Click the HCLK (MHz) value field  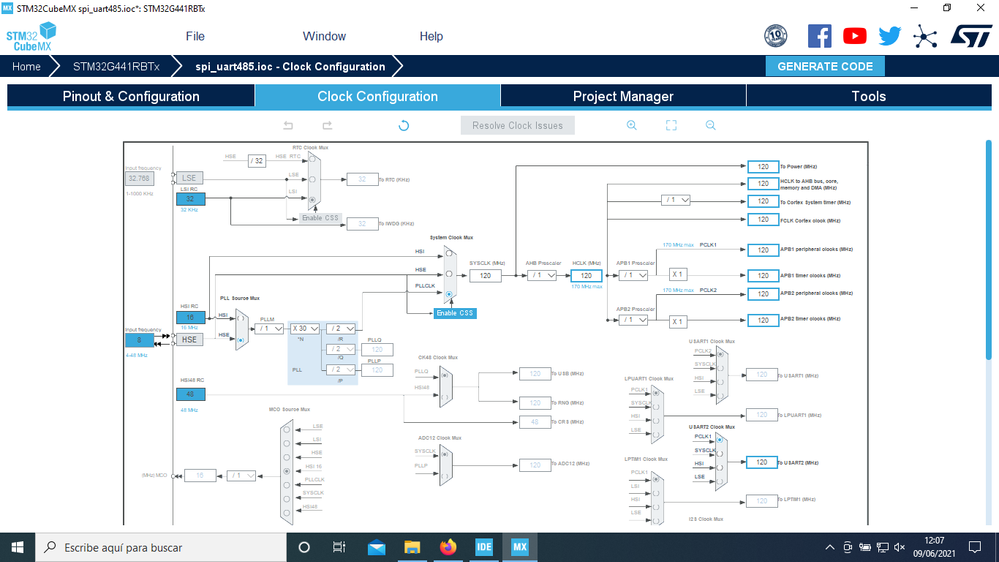(x=586, y=275)
